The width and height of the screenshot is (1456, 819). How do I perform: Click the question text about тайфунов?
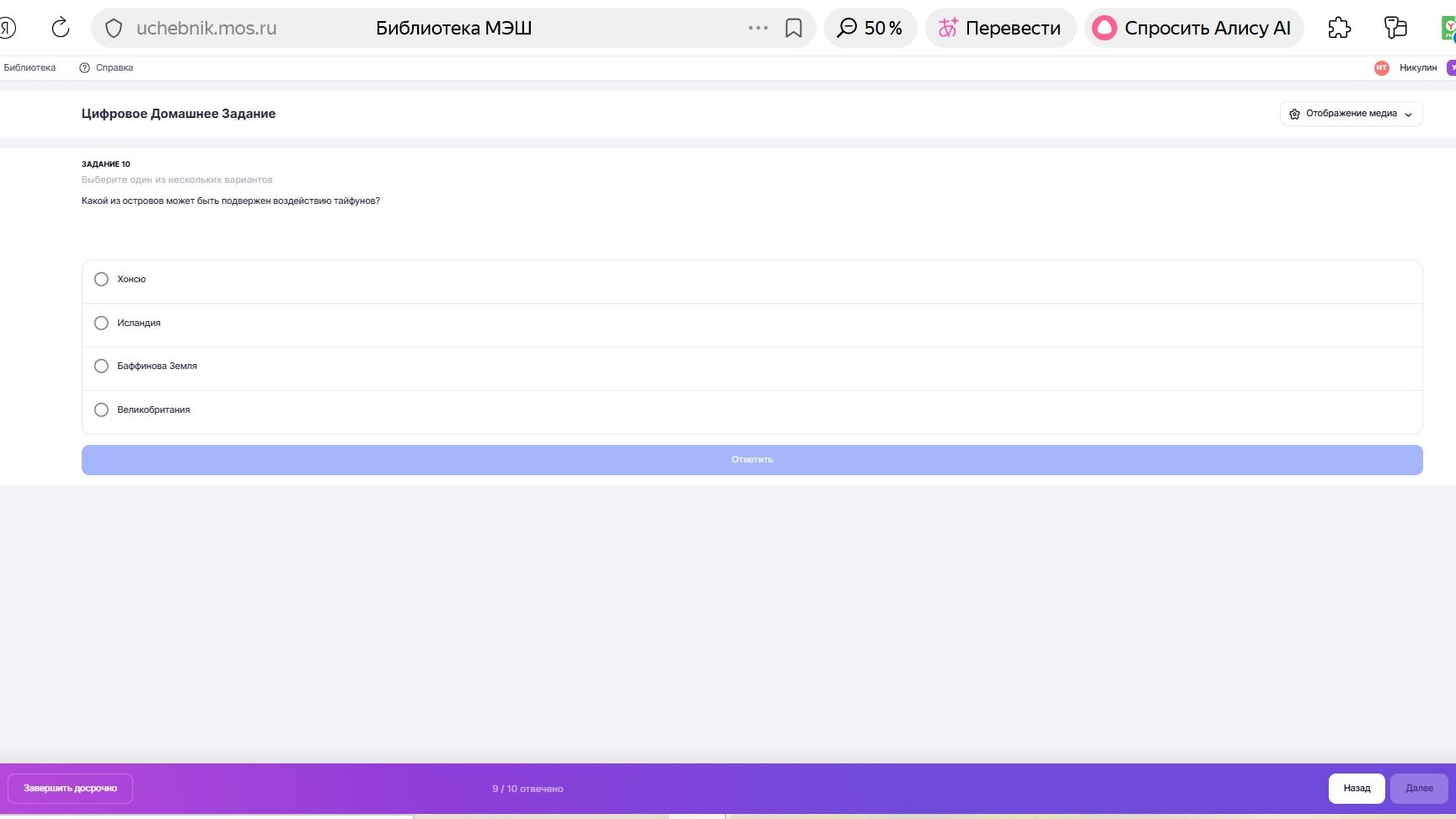tap(231, 201)
